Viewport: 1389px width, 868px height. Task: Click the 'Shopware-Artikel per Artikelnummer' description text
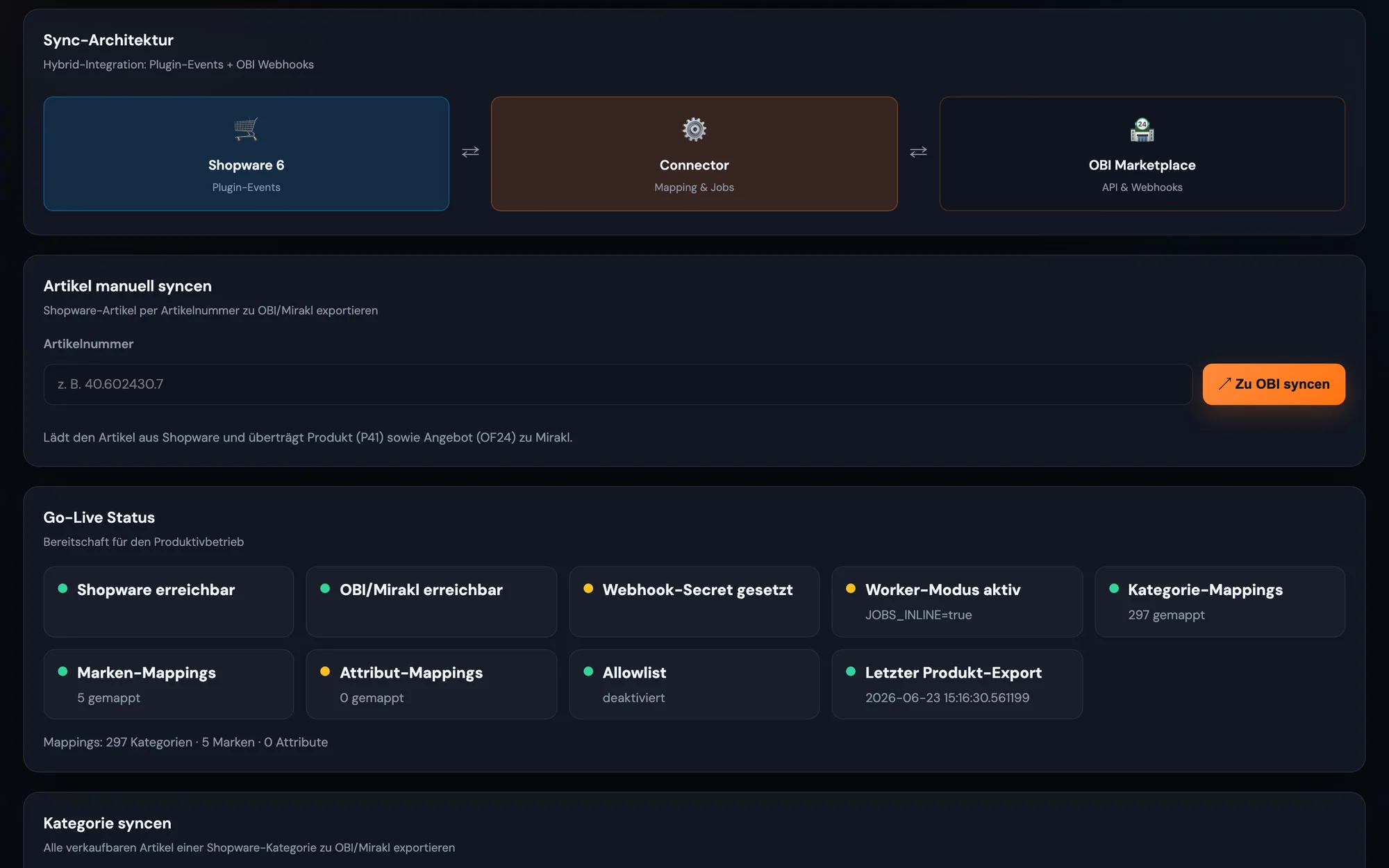click(210, 310)
